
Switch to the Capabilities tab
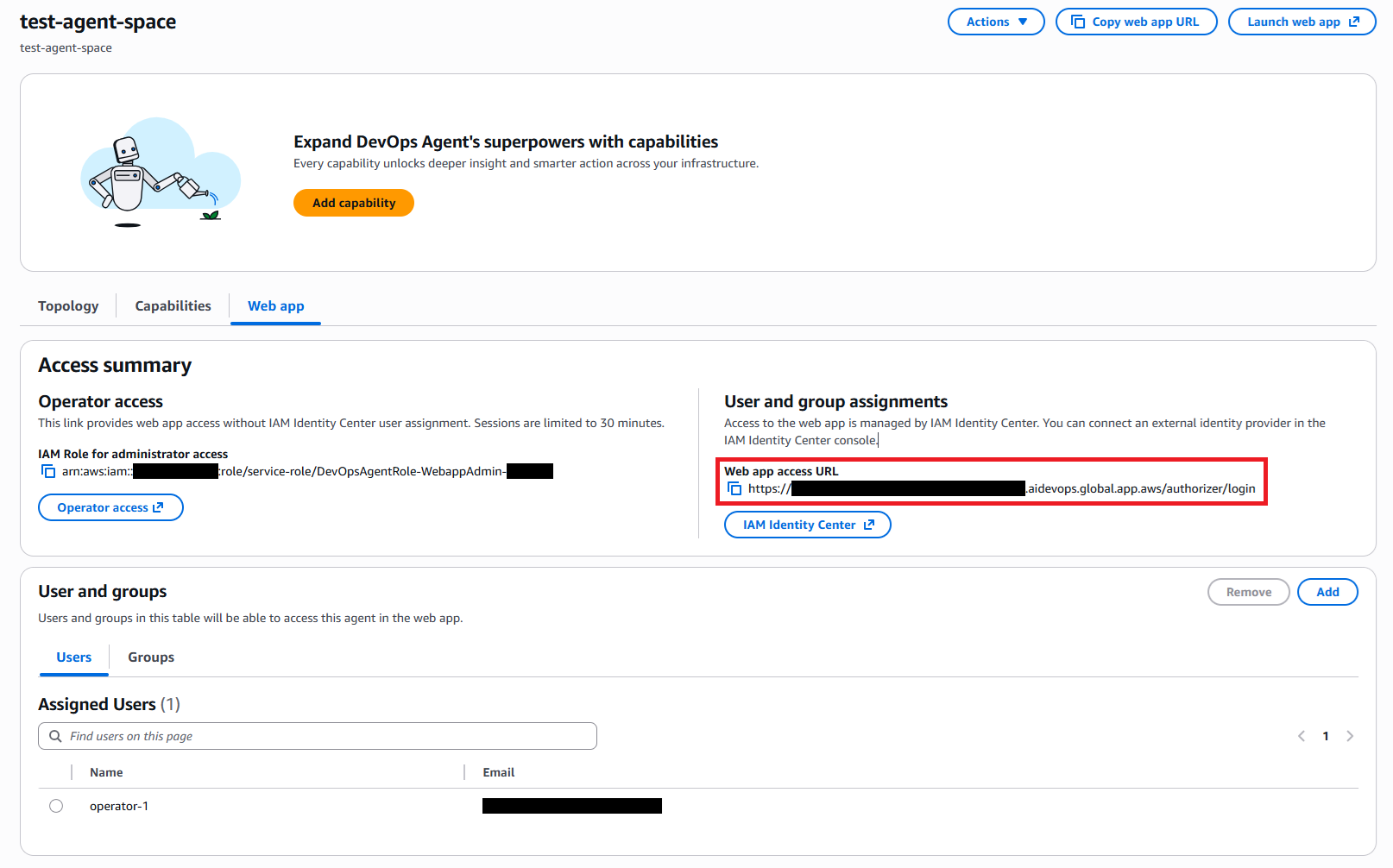(x=173, y=305)
